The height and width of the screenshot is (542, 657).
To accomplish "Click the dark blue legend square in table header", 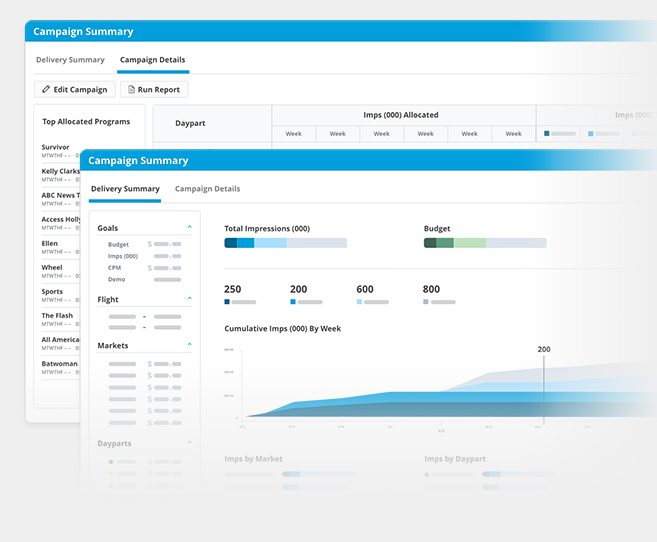I will [x=546, y=134].
